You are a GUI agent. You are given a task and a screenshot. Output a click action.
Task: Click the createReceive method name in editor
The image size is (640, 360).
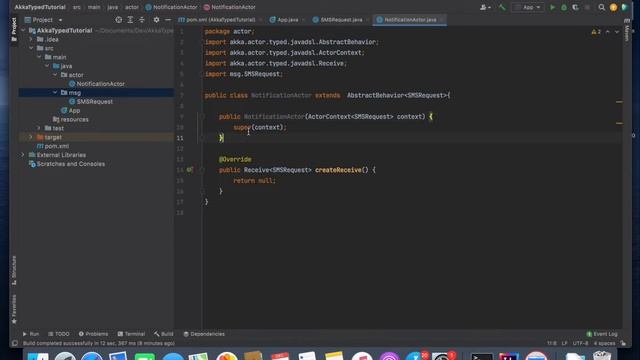pyautogui.click(x=338, y=170)
